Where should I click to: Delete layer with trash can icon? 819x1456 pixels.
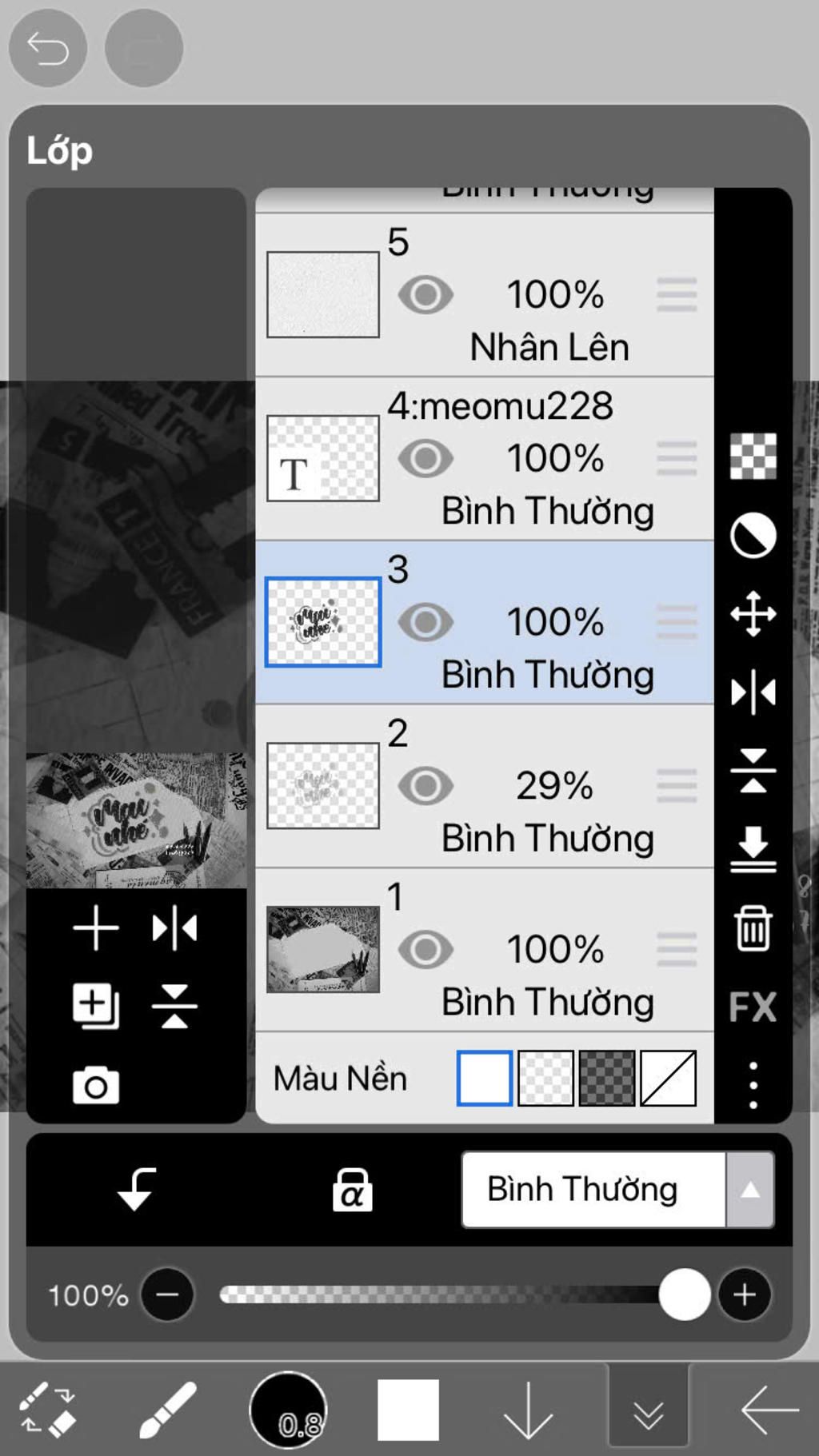[x=753, y=927]
